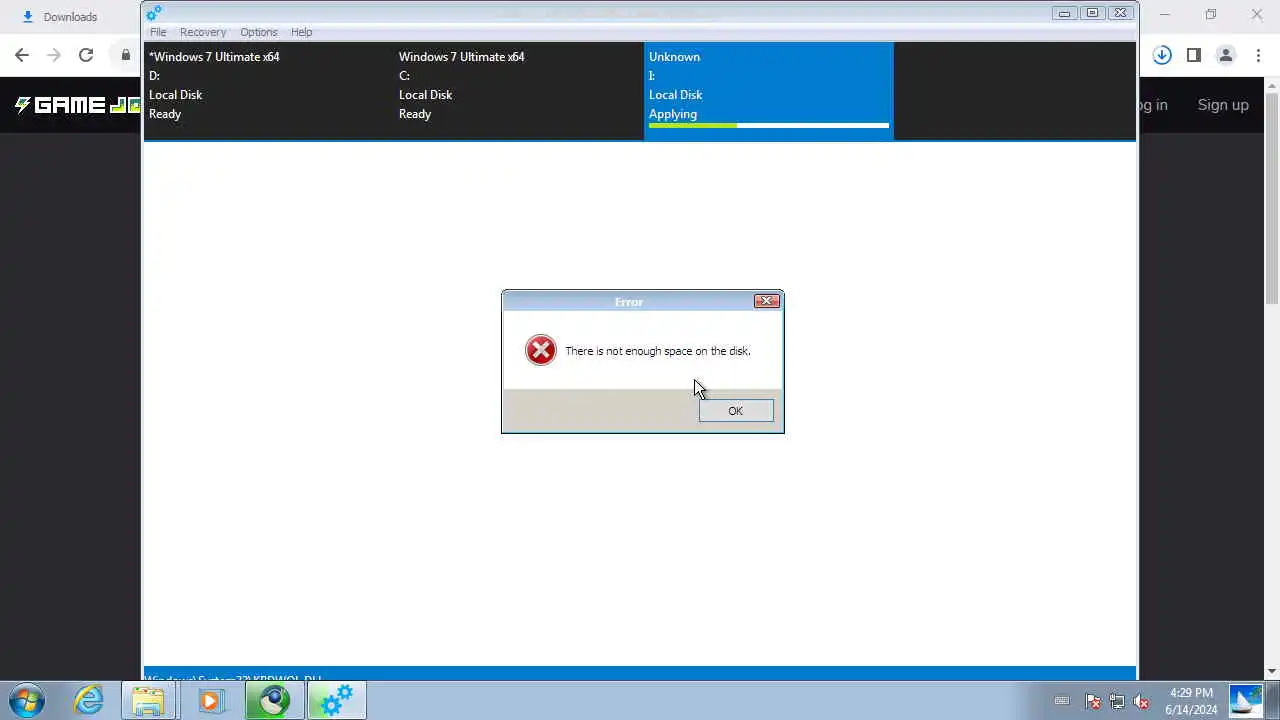Open the Windows Start menu

point(27,700)
